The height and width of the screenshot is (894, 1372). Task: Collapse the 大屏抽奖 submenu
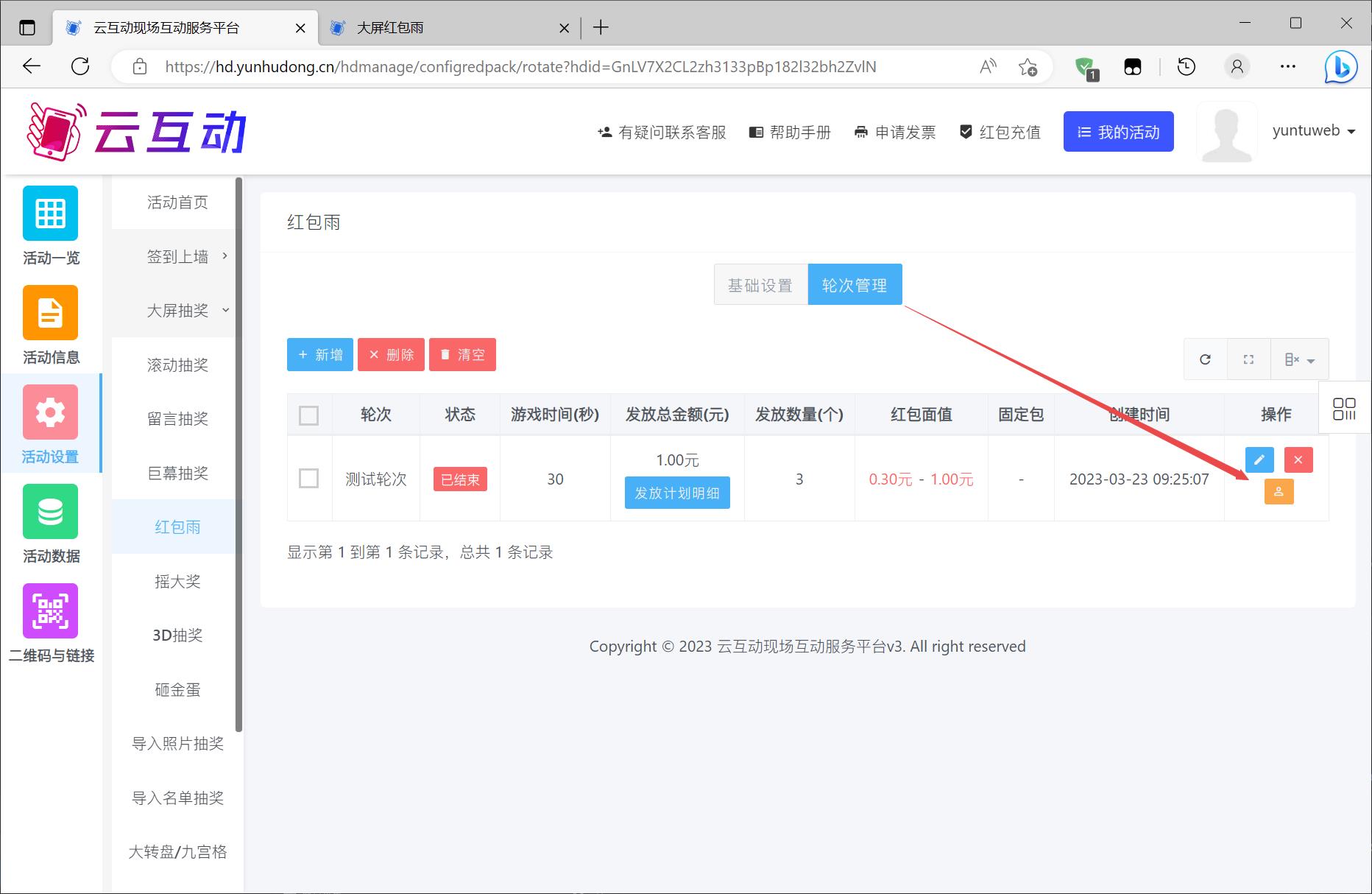coord(178,311)
